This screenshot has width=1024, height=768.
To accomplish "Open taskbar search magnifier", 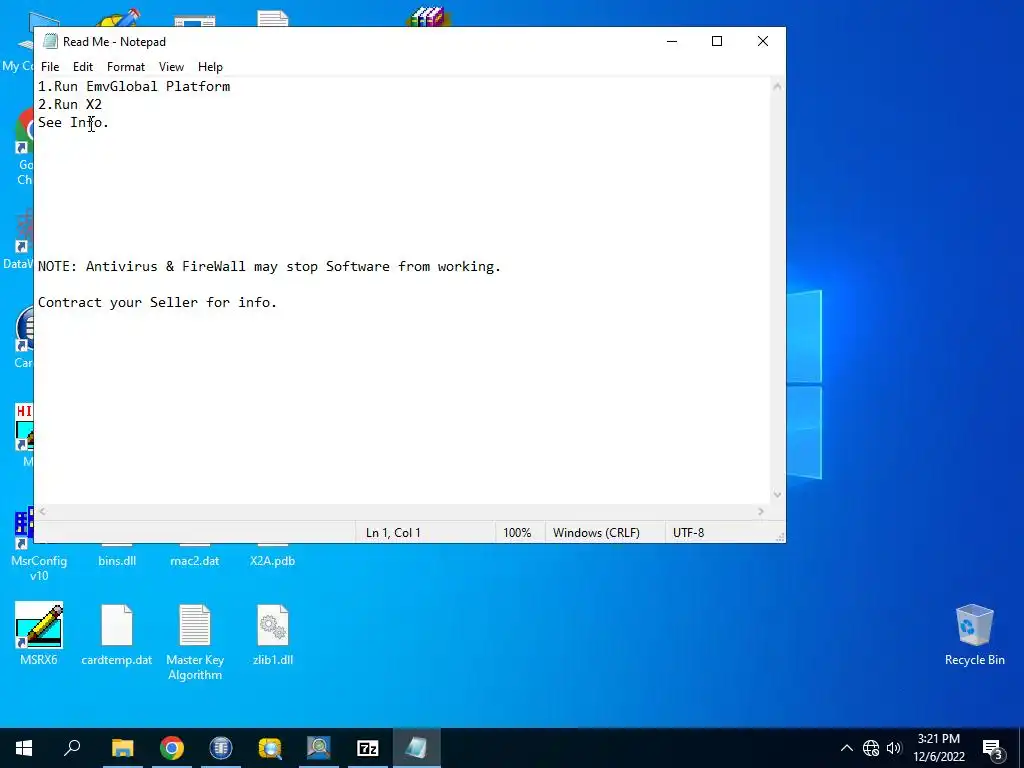I will (x=72, y=748).
